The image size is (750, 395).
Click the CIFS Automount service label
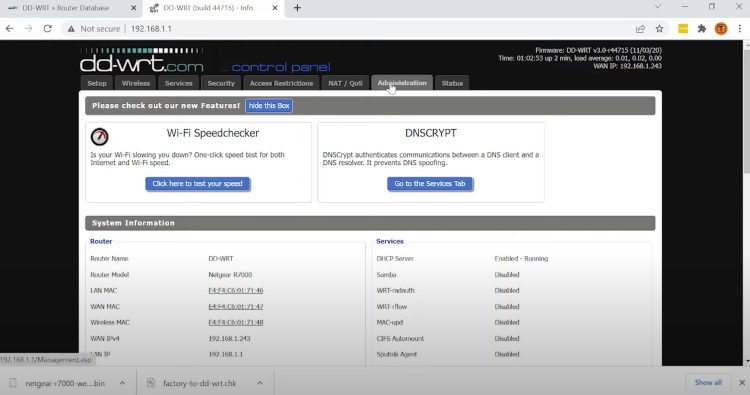400,339
